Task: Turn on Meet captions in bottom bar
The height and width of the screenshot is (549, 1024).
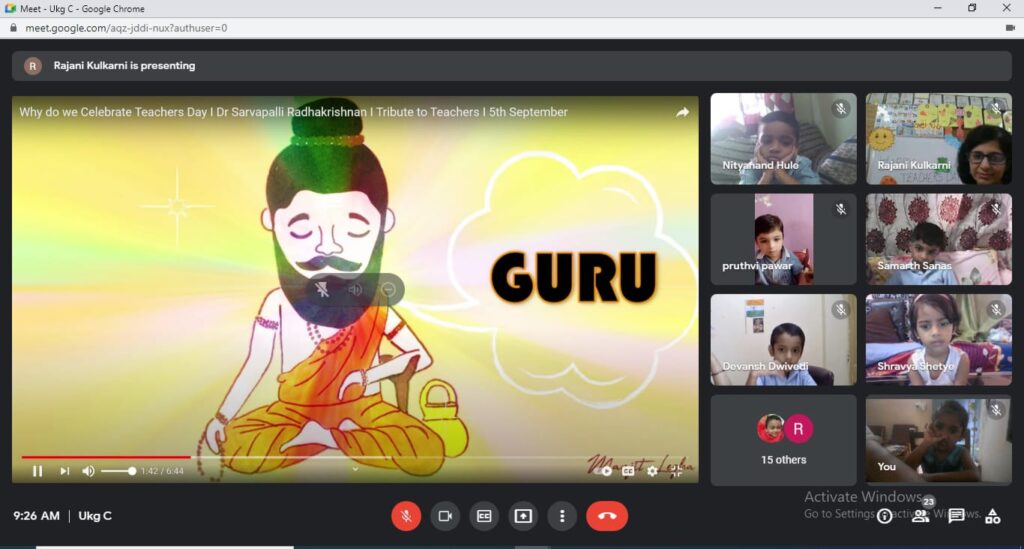Action: 484,516
